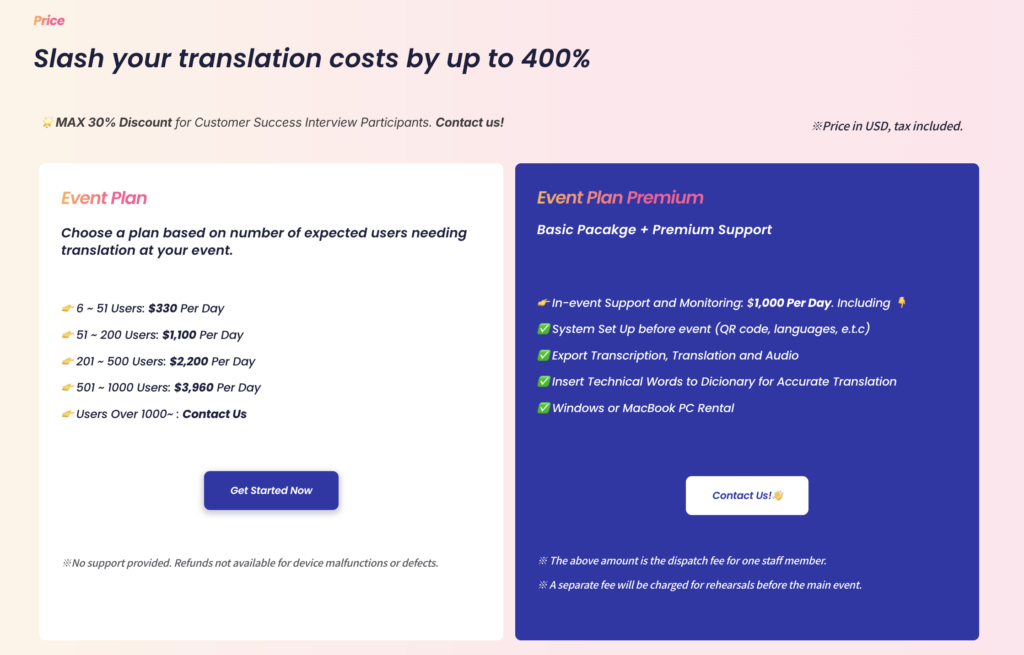Click pointing hand icon beside 501 ~ 1000 Users
1024x655 pixels.
tap(67, 387)
